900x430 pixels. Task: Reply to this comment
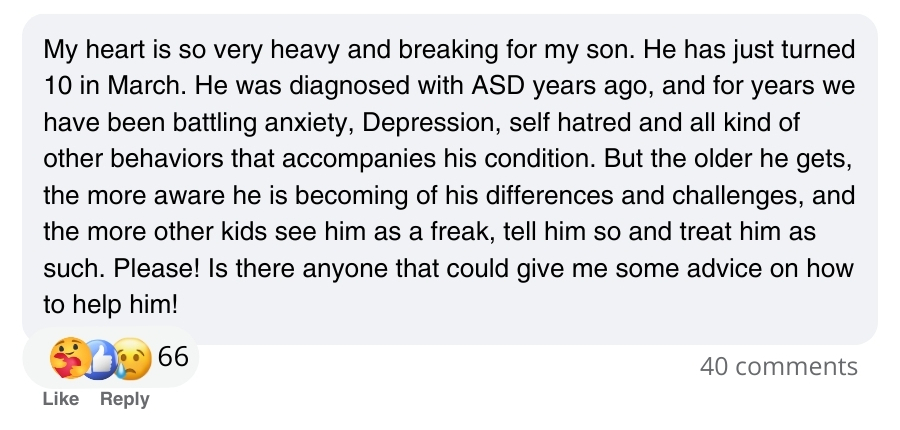pyautogui.click(x=124, y=399)
